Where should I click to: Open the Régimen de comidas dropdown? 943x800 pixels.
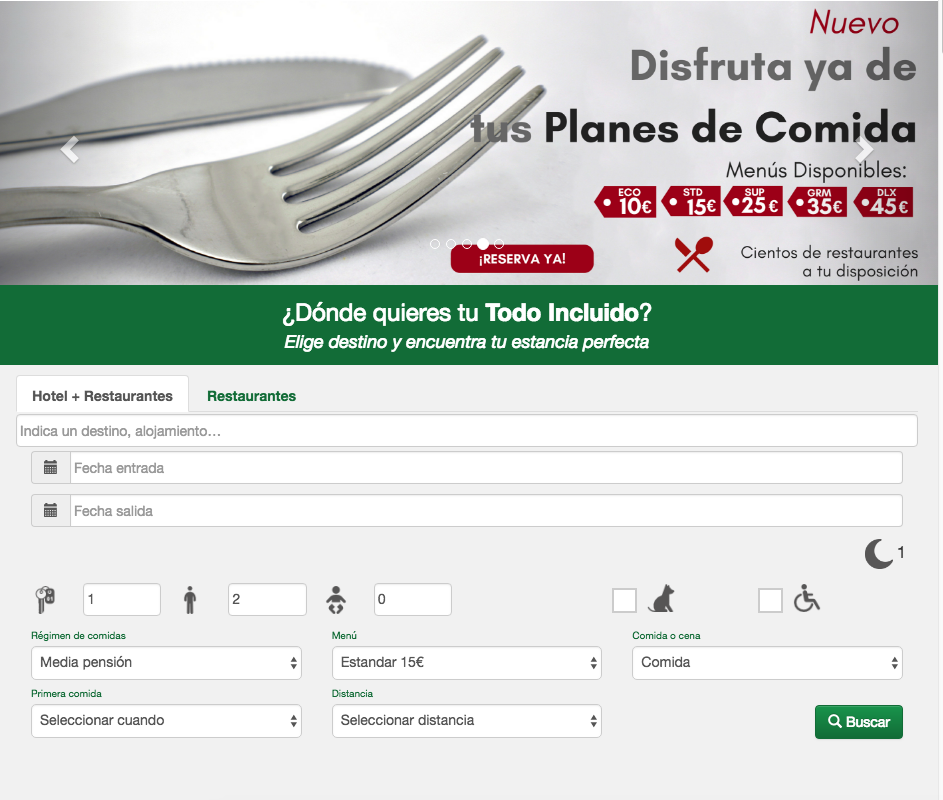point(167,663)
